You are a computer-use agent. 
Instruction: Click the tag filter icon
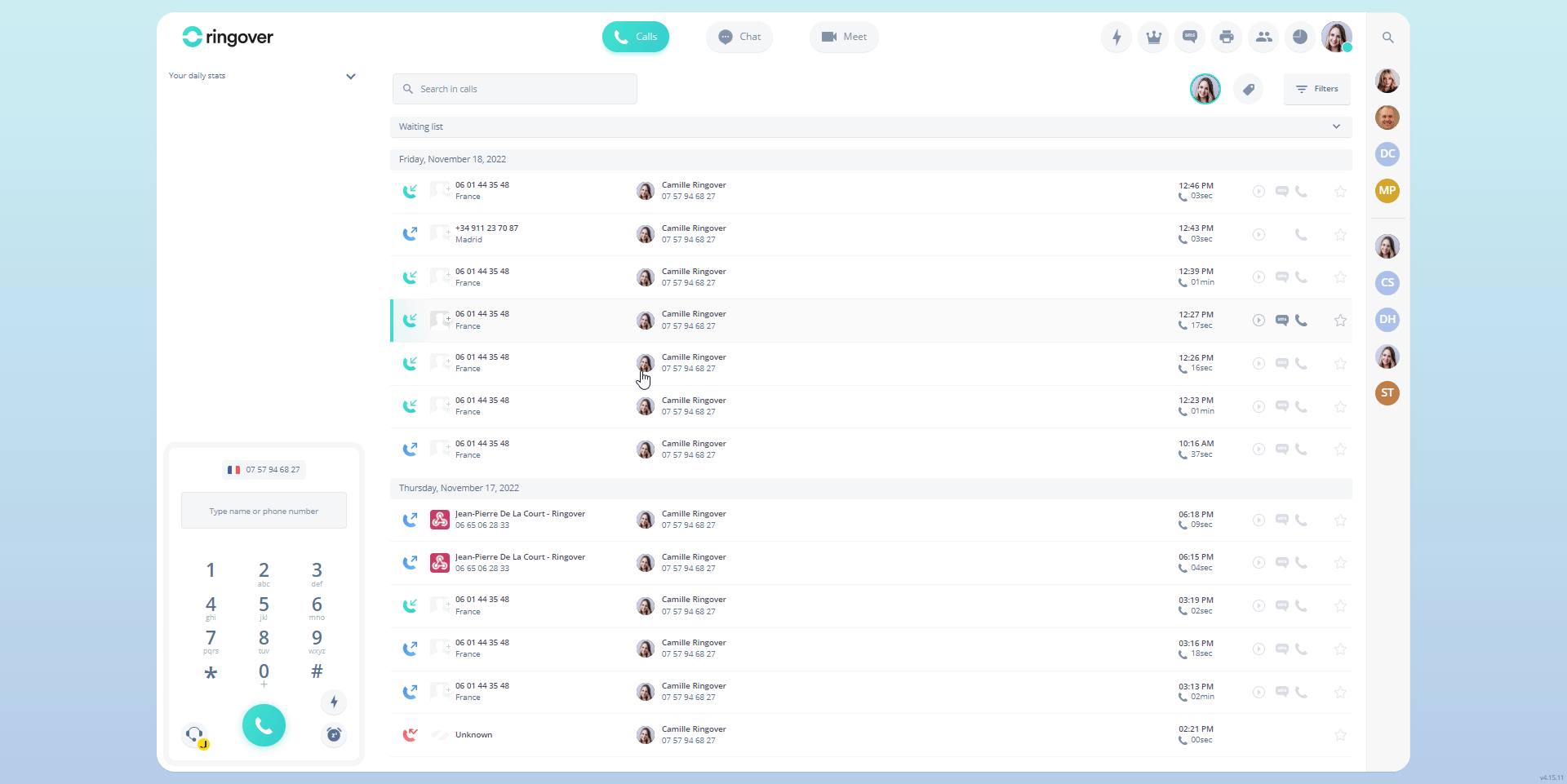(x=1248, y=89)
